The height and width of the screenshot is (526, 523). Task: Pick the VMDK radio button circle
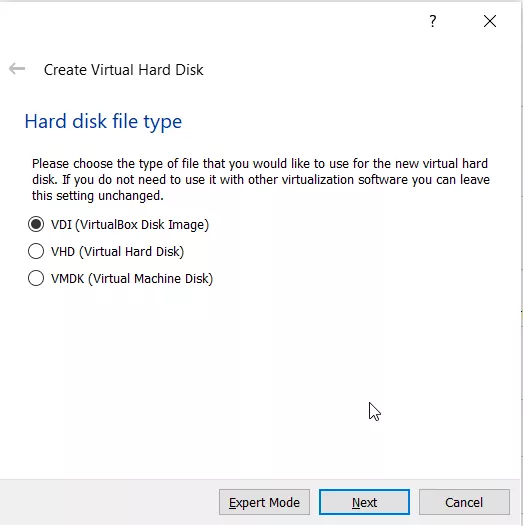36,278
